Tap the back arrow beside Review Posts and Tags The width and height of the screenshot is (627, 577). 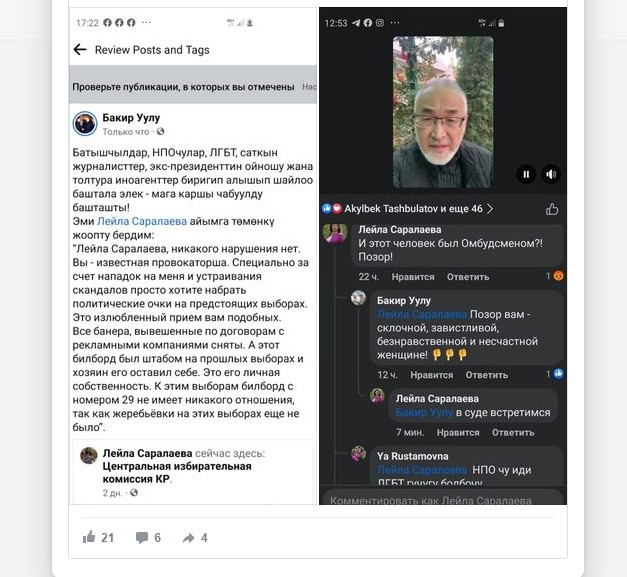point(80,50)
